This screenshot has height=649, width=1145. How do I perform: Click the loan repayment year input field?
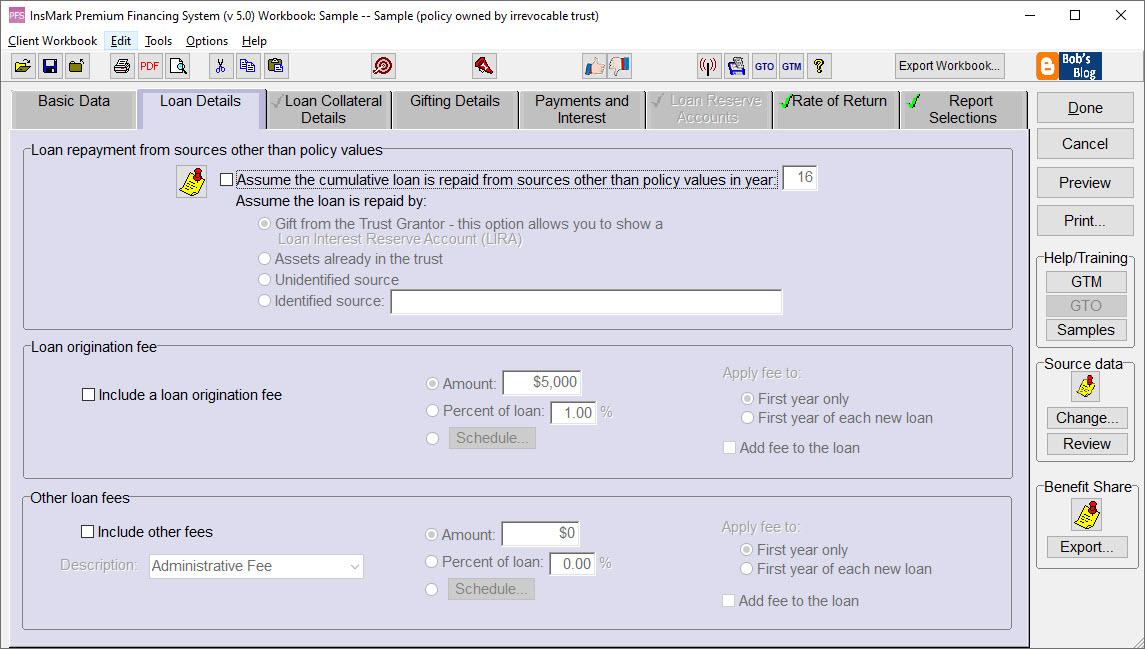click(x=799, y=178)
